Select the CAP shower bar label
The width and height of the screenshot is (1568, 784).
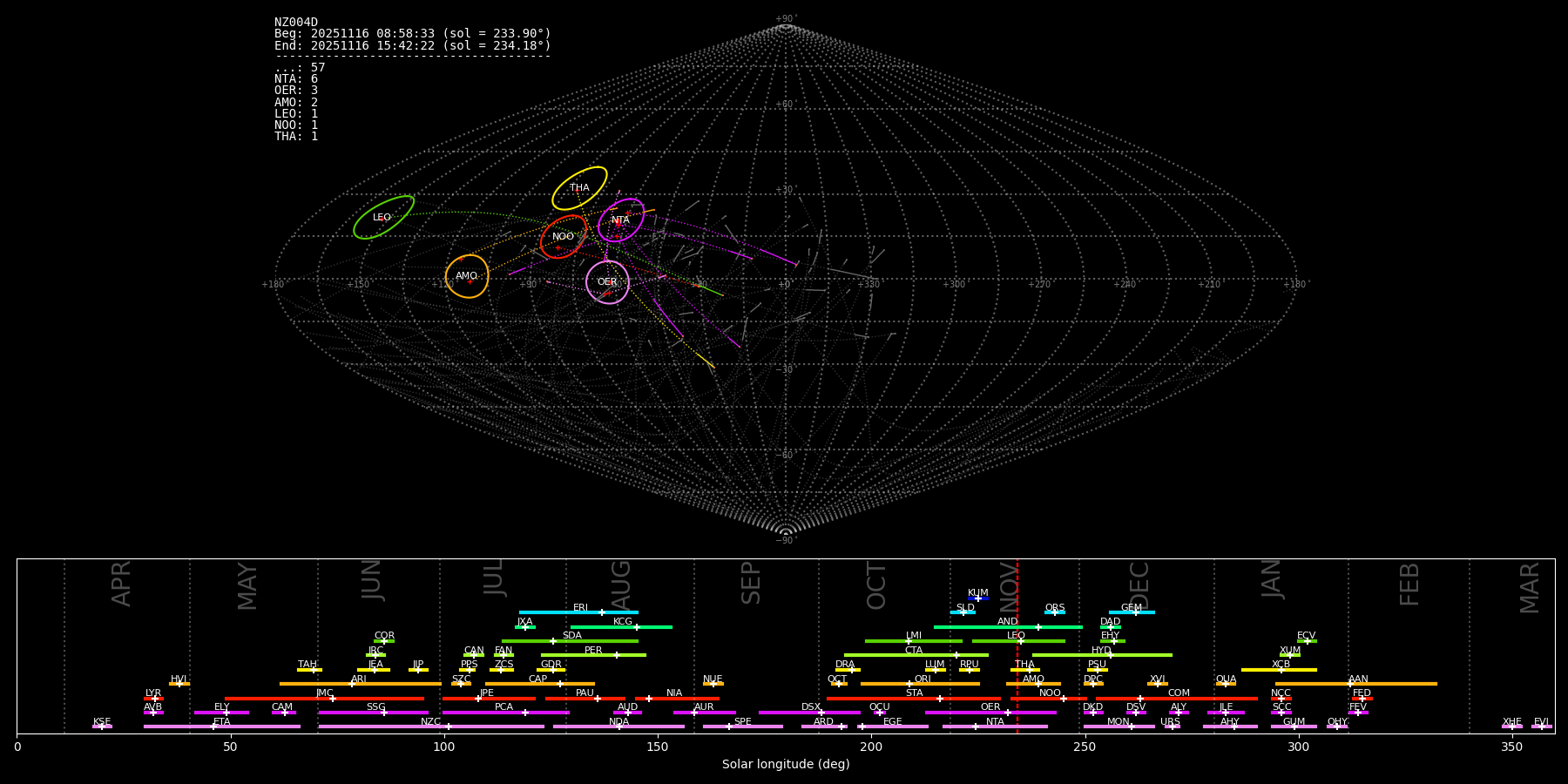[x=538, y=679]
